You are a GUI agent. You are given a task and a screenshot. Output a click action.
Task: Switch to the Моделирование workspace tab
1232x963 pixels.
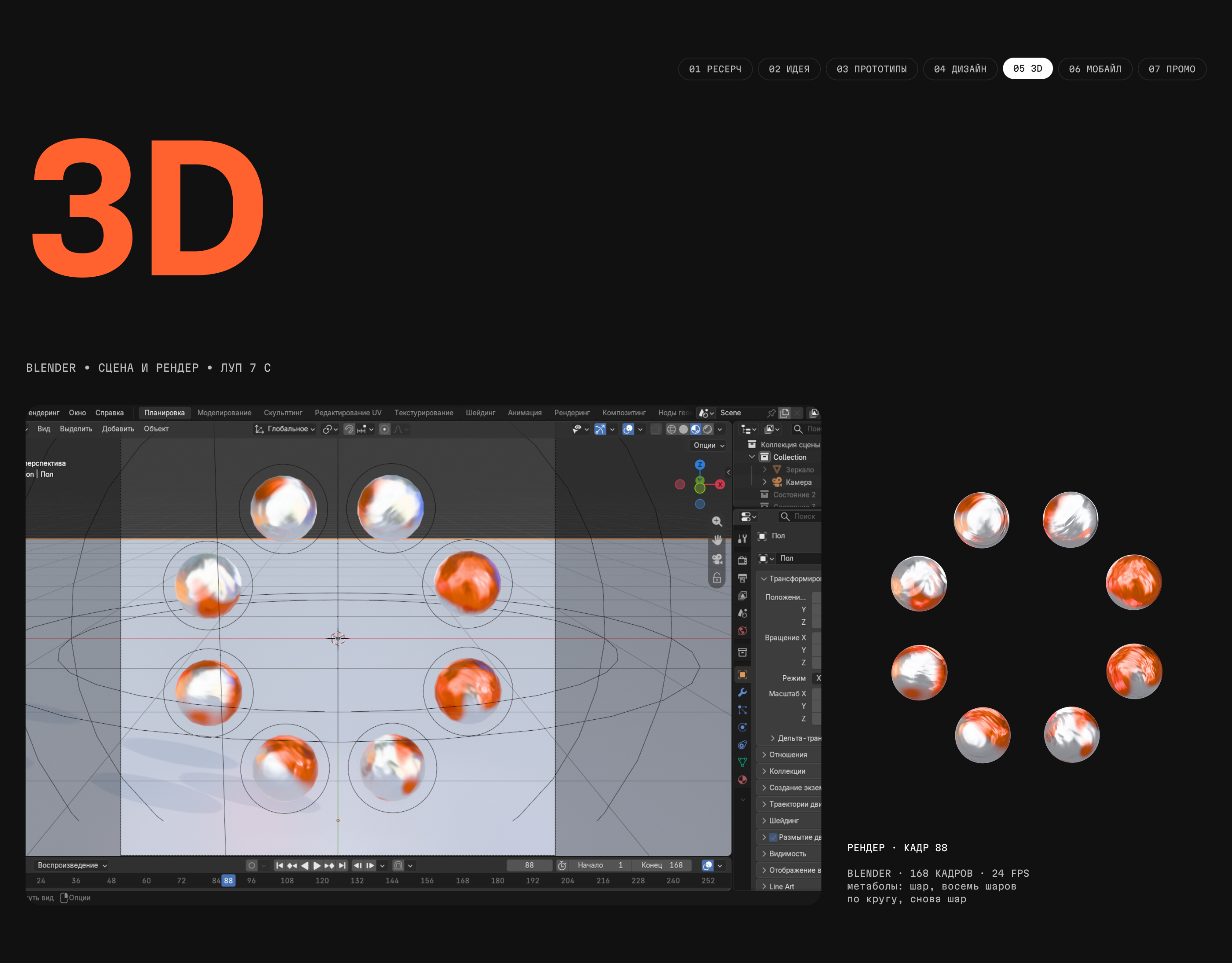click(x=224, y=413)
